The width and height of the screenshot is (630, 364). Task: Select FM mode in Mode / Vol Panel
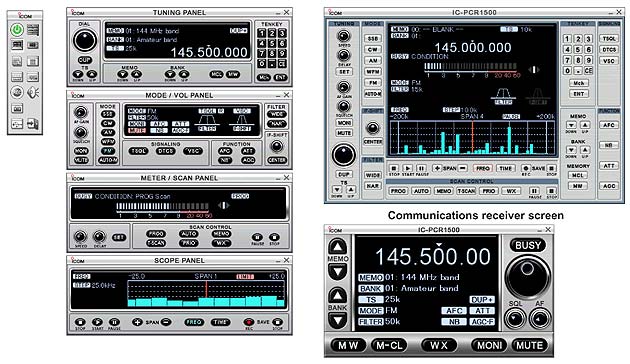(x=108, y=151)
